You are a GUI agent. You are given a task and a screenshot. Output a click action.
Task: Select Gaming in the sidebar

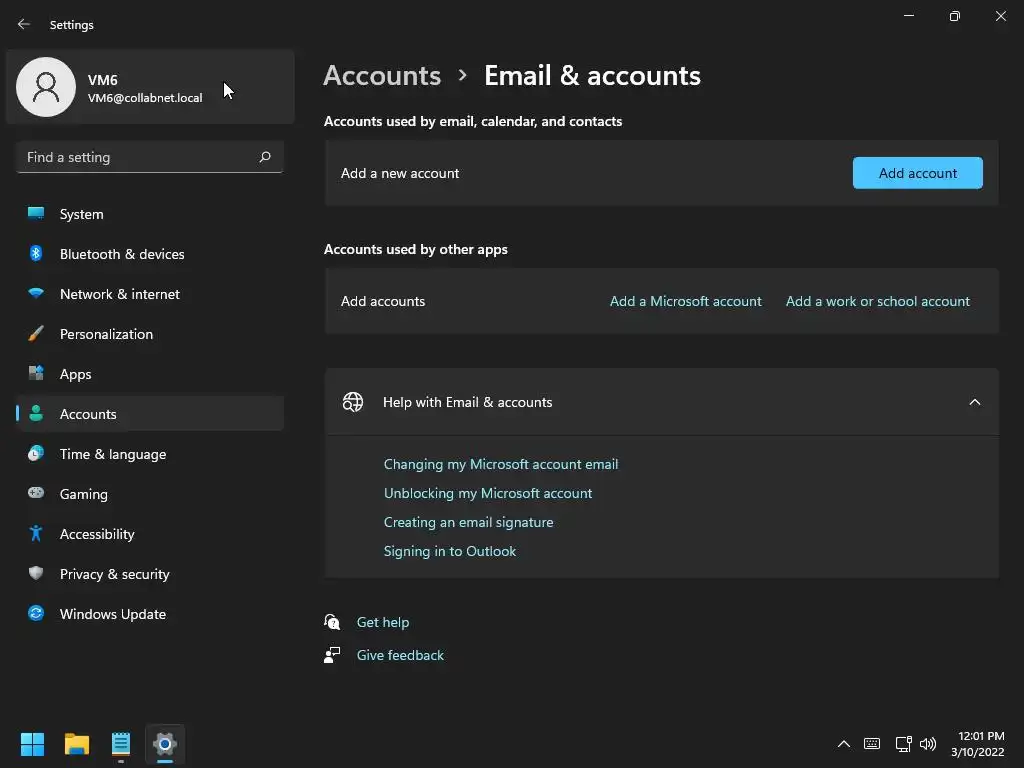click(150, 494)
